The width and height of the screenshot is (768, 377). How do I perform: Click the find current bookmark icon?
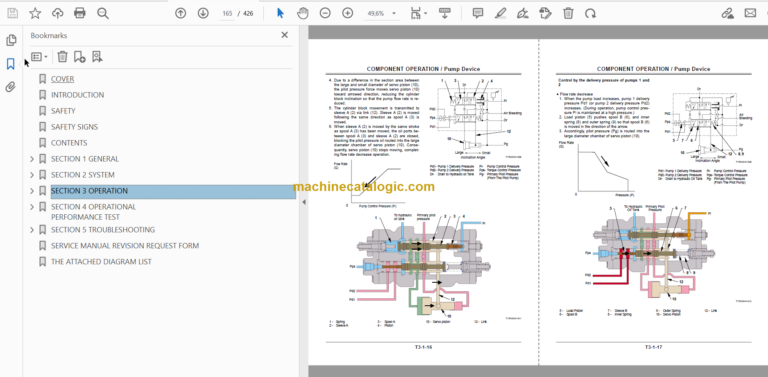[97, 57]
